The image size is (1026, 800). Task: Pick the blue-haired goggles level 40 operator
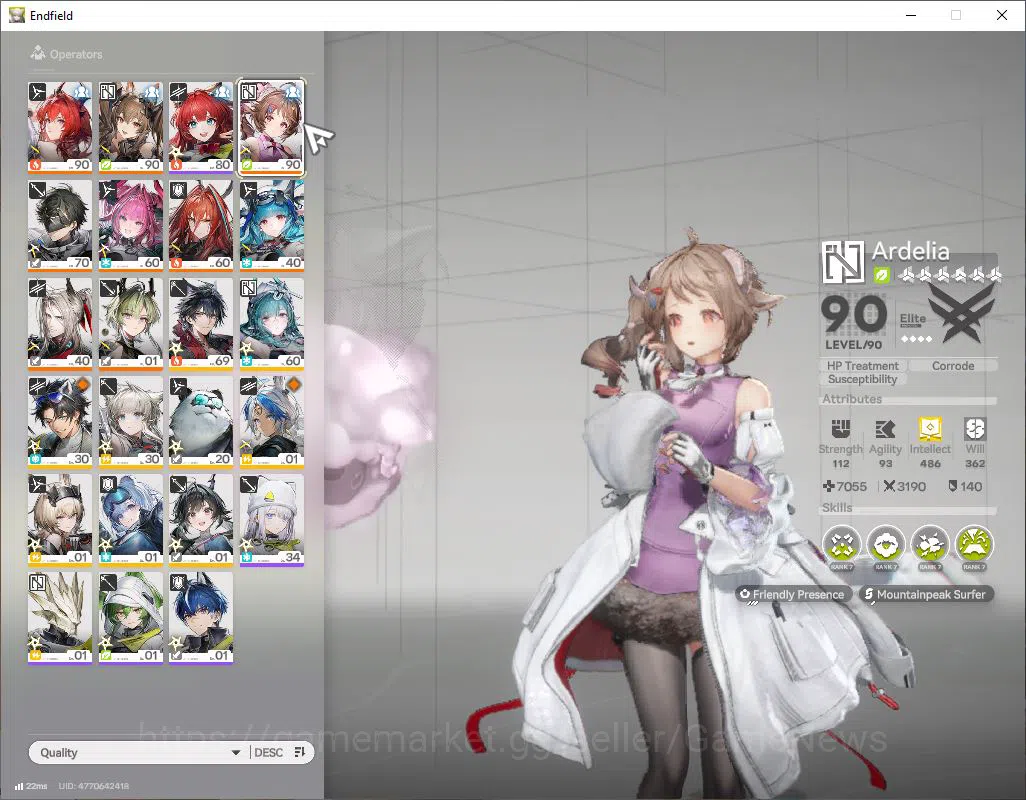pyautogui.click(x=272, y=224)
